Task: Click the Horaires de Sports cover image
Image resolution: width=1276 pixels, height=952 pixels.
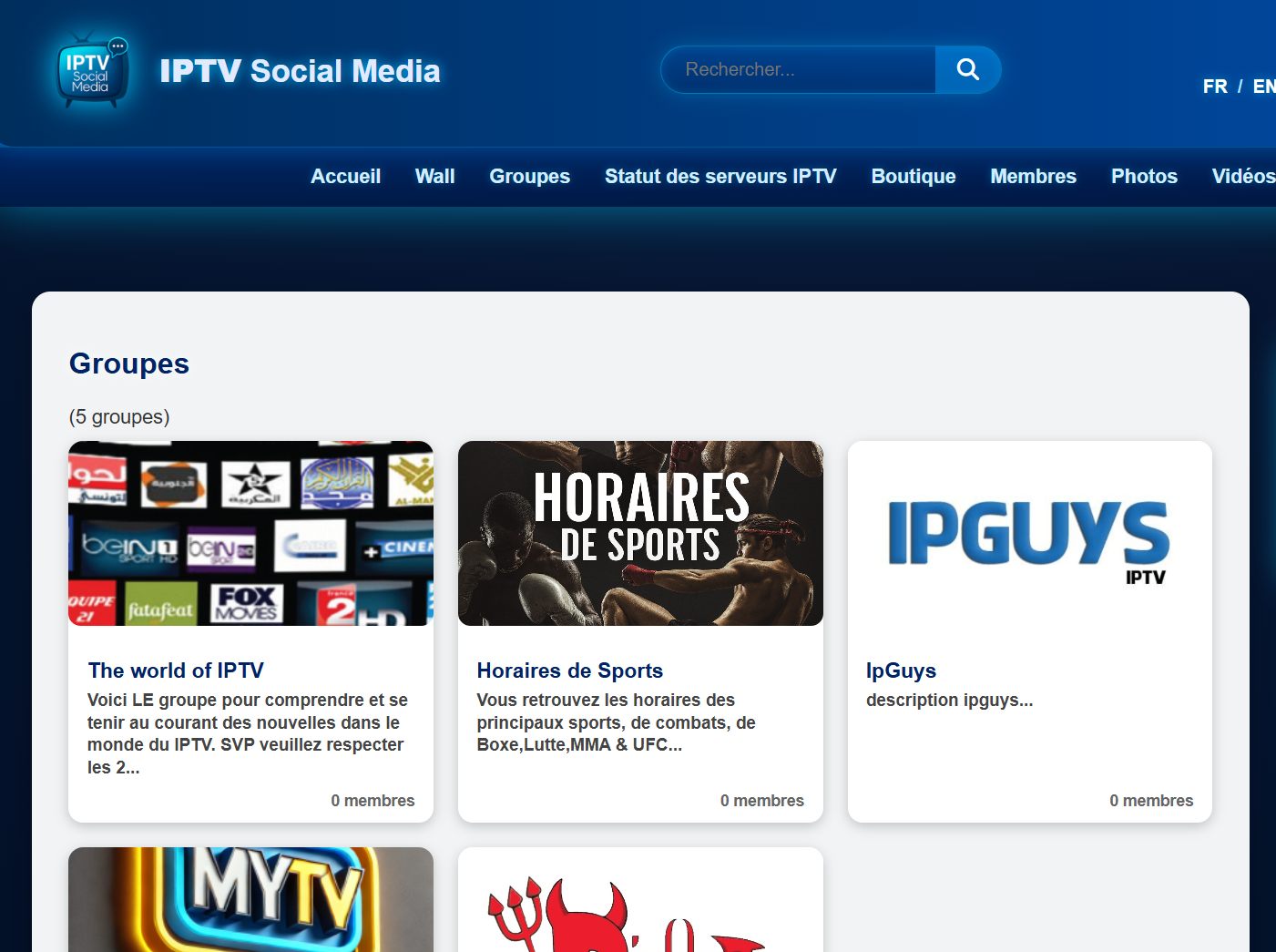Action: 640,533
